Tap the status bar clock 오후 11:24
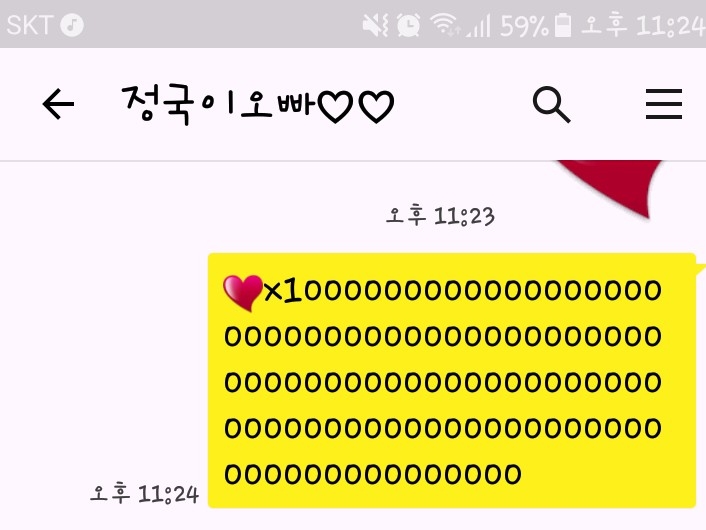 click(x=643, y=25)
